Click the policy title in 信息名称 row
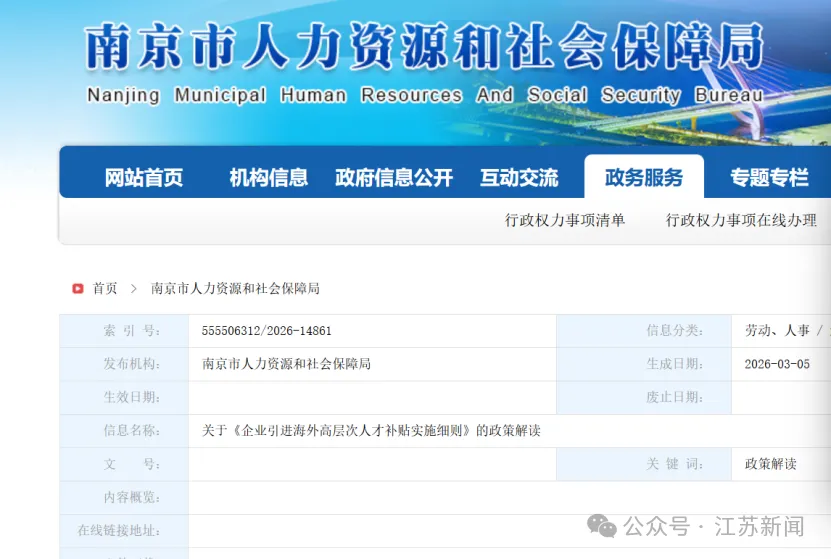This screenshot has width=831, height=559. click(371, 431)
